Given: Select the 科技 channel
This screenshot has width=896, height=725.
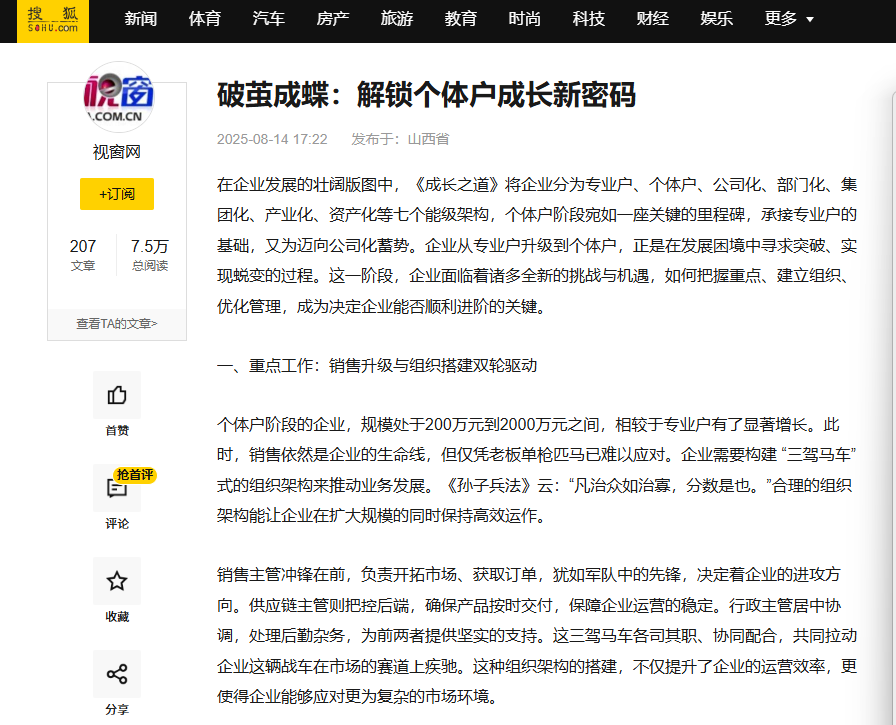Looking at the screenshot, I should [589, 18].
